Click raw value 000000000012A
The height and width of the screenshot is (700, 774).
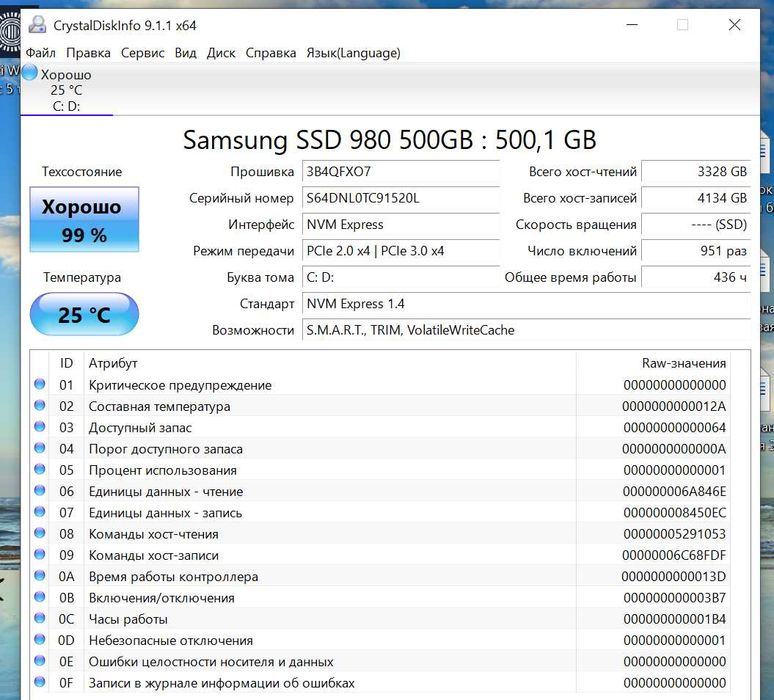click(674, 406)
